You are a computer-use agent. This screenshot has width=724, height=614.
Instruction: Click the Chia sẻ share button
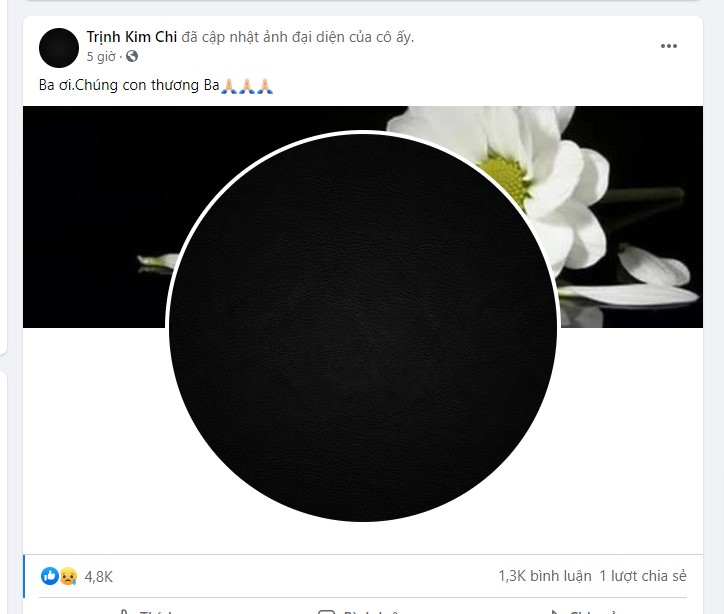click(x=579, y=610)
